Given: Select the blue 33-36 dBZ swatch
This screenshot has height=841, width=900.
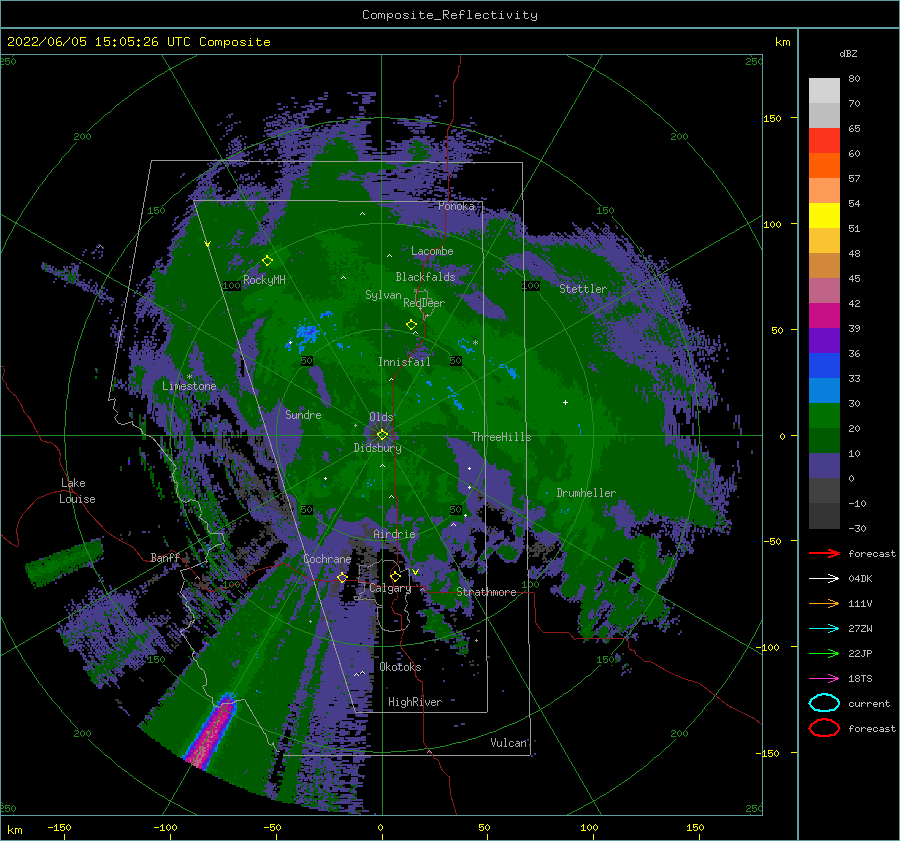Looking at the screenshot, I should [x=824, y=366].
